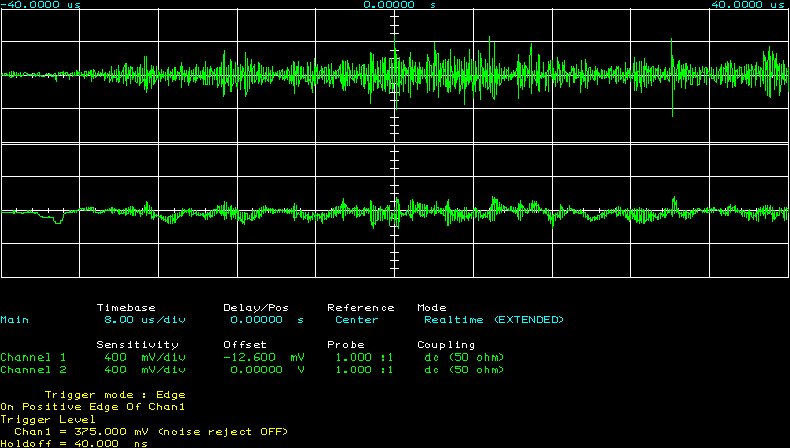This screenshot has height=448, width=790.
Task: Click Channel 2 probe ratio 1.000 :1
Action: tap(361, 370)
